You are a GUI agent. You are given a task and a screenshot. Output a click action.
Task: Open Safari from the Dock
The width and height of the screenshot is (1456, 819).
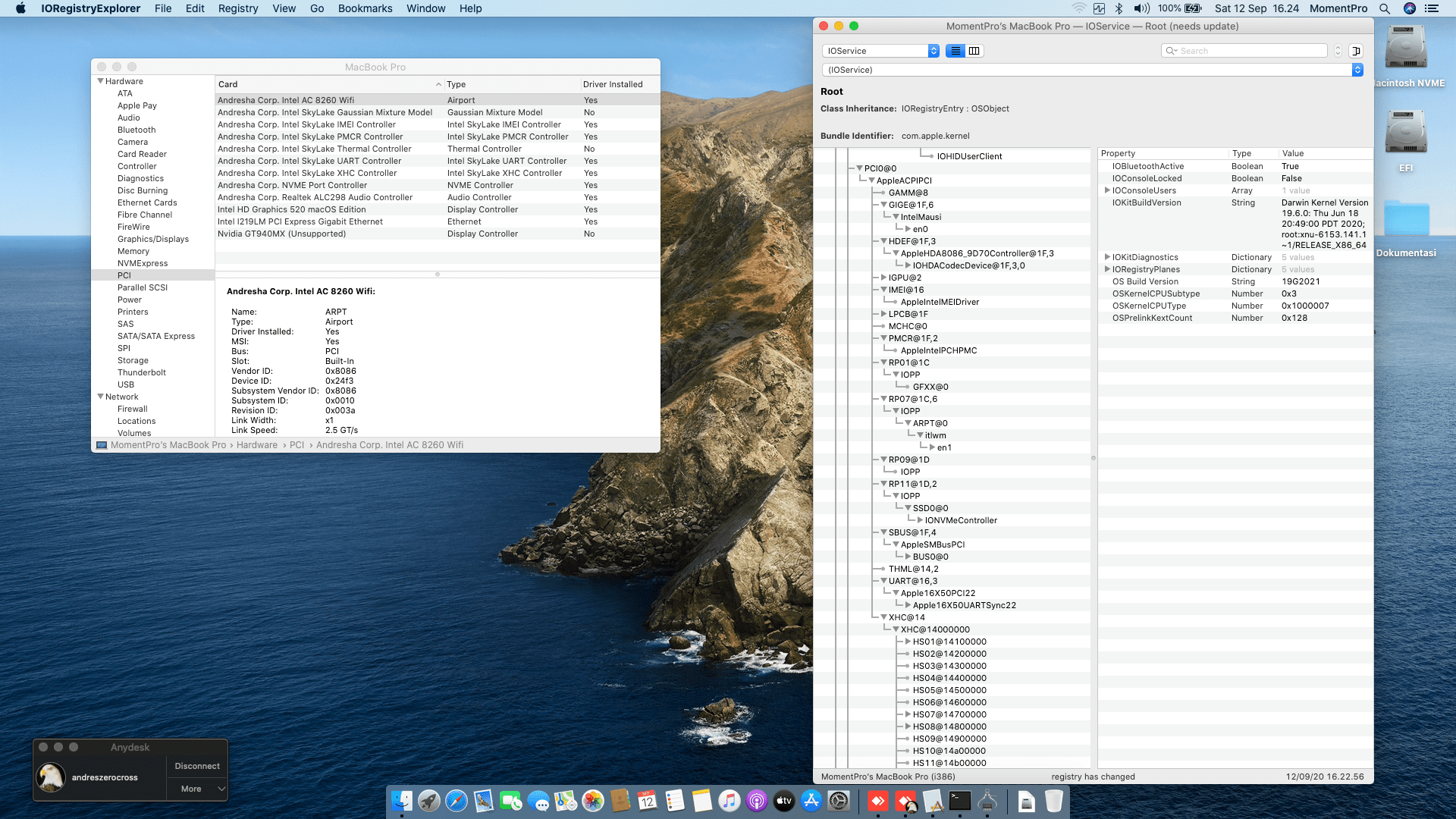pyautogui.click(x=457, y=801)
